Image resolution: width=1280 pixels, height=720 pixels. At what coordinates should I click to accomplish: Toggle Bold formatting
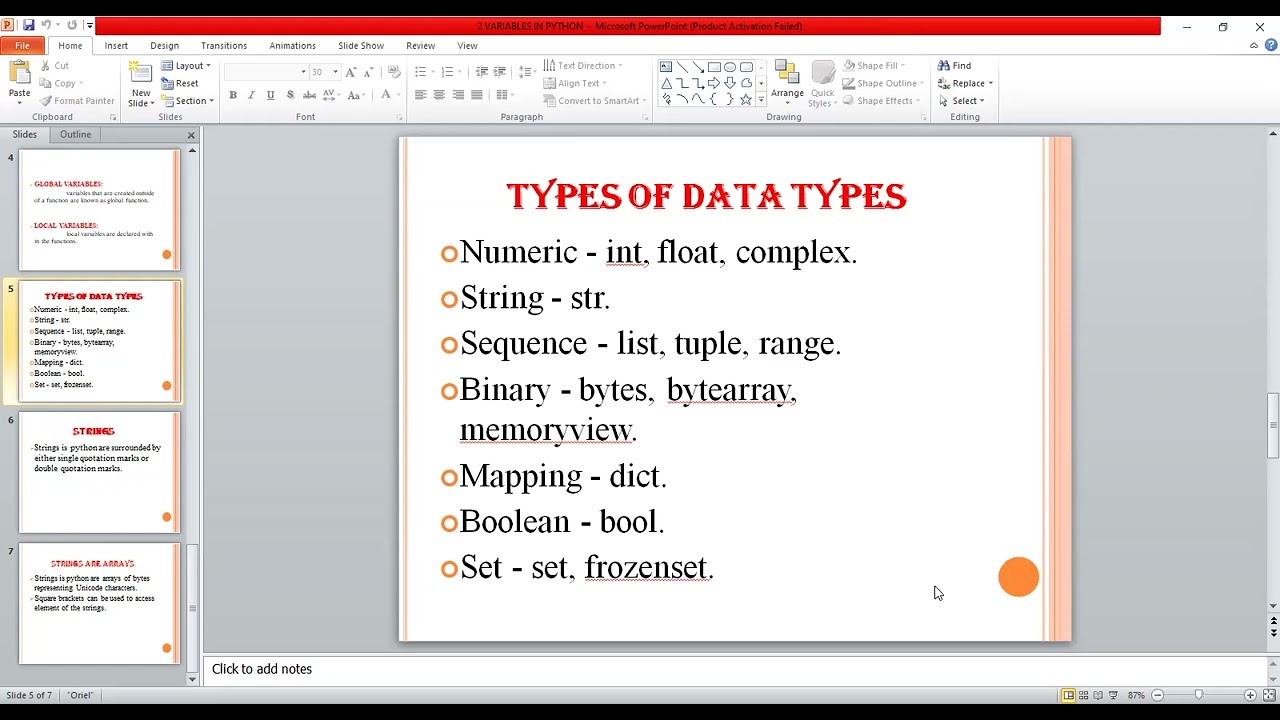coord(233,95)
